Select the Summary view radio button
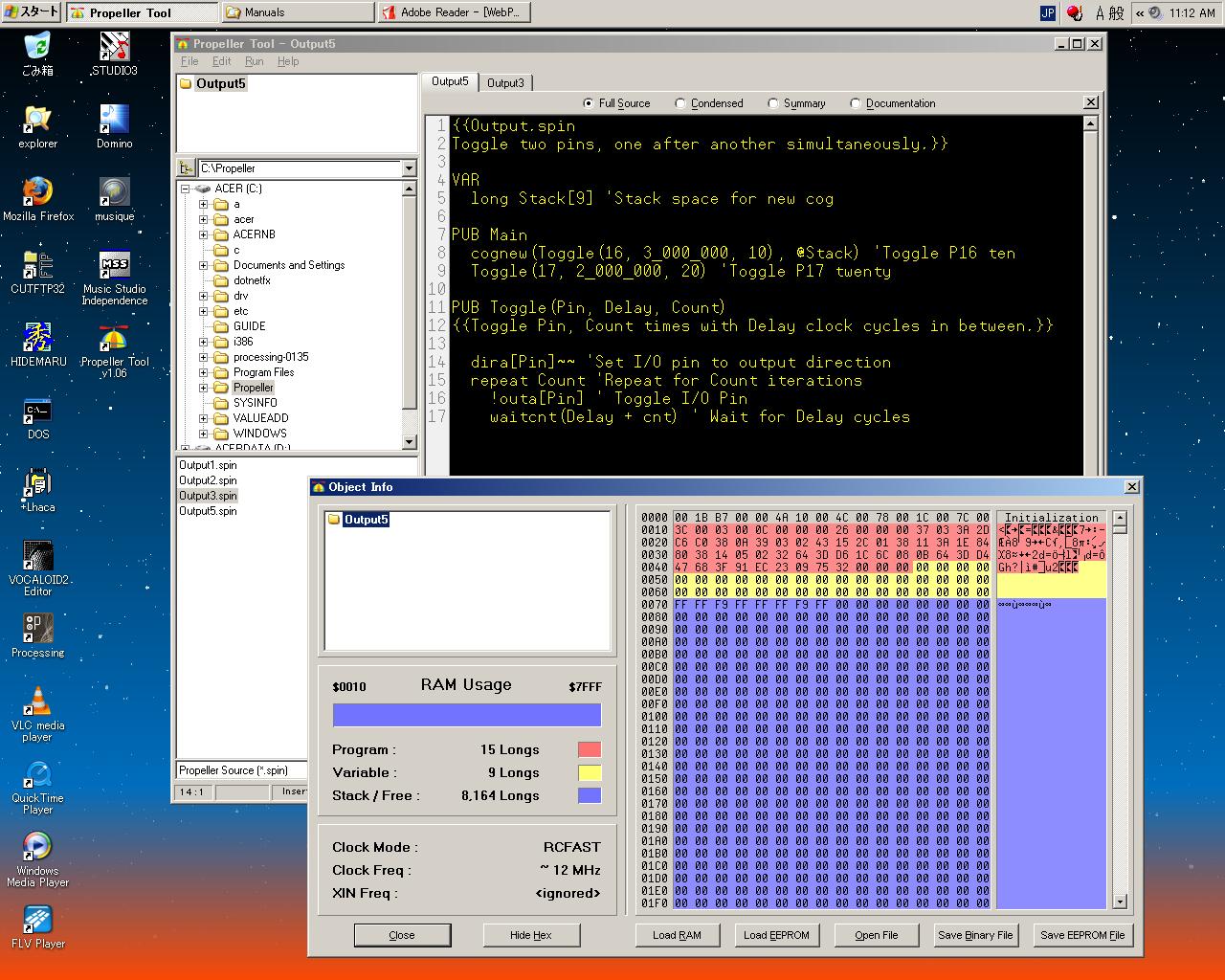The image size is (1225, 980). (x=773, y=103)
